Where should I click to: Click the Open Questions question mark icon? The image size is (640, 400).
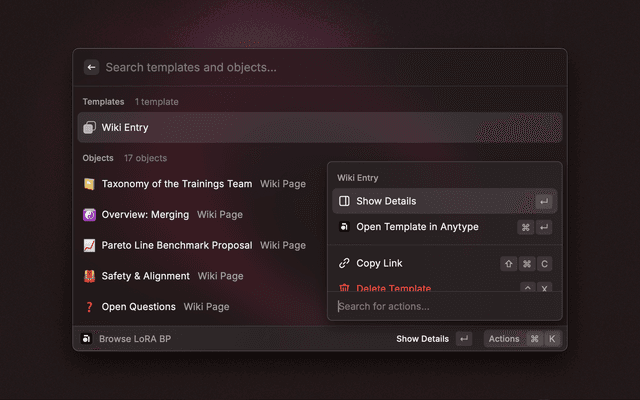(90, 307)
